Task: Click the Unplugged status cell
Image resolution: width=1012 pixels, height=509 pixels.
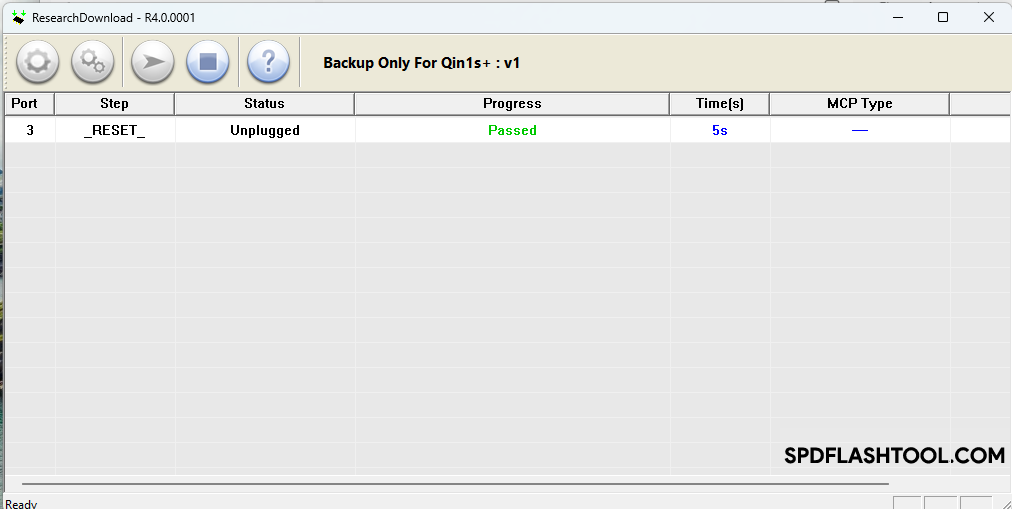Action: tap(264, 130)
